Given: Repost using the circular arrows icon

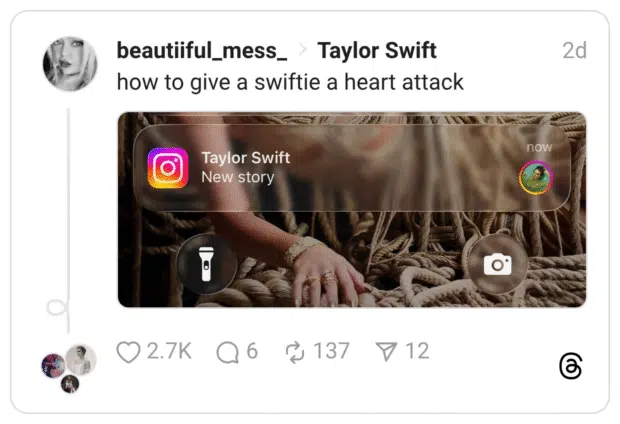Looking at the screenshot, I should pyautogui.click(x=295, y=352).
